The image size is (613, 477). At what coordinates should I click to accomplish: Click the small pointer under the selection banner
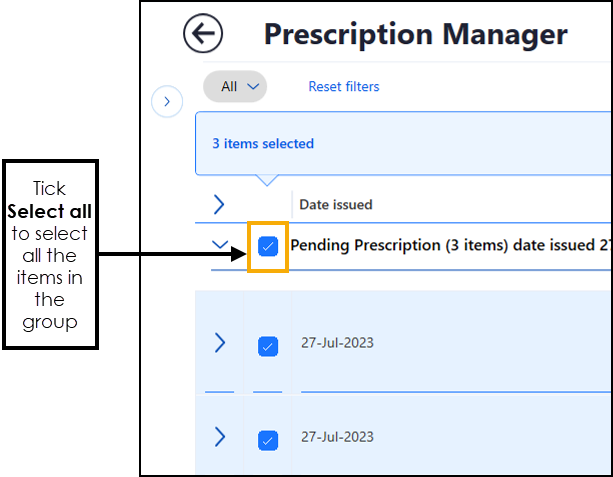click(x=265, y=181)
